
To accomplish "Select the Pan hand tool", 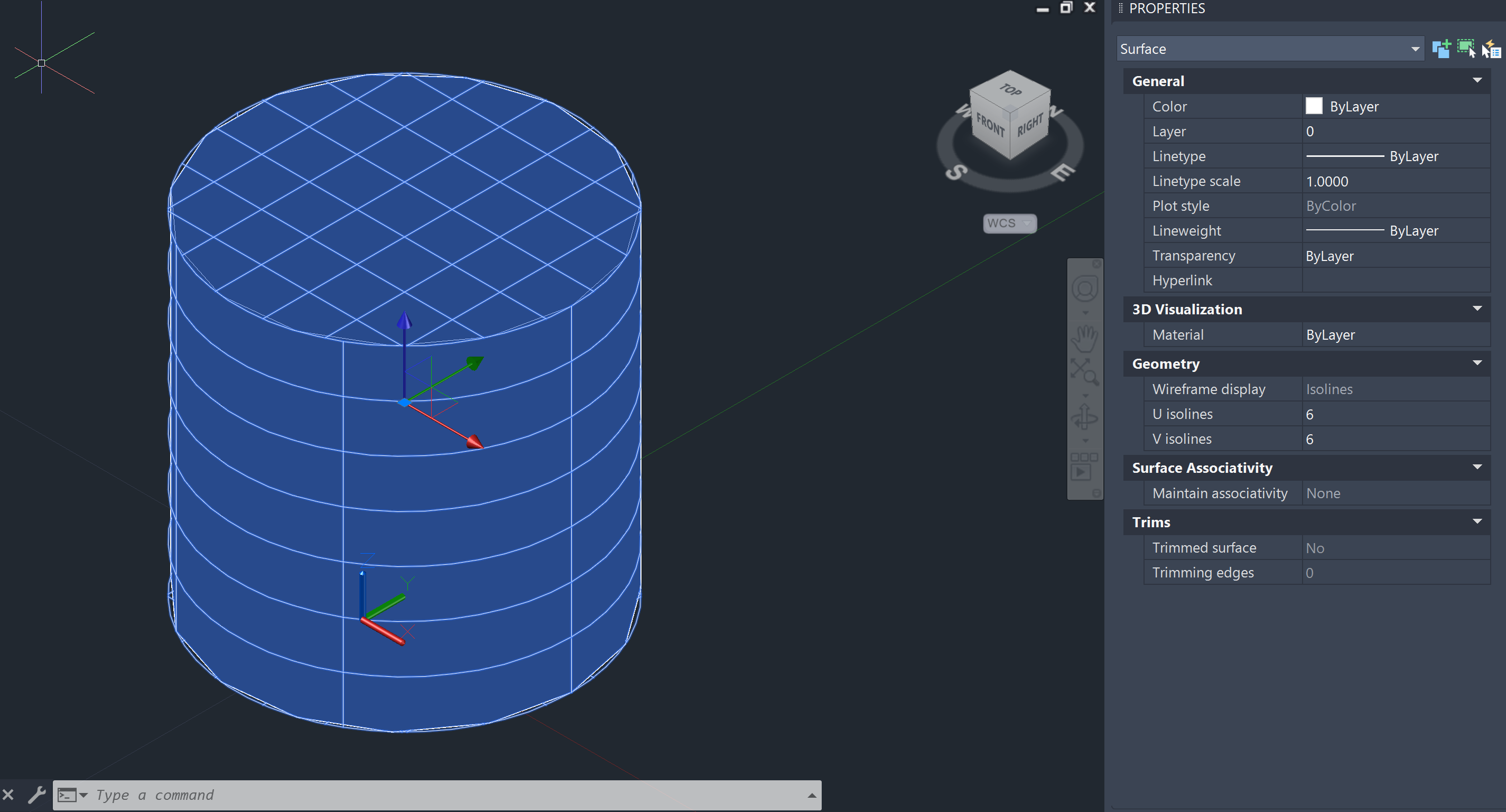I will (1084, 338).
